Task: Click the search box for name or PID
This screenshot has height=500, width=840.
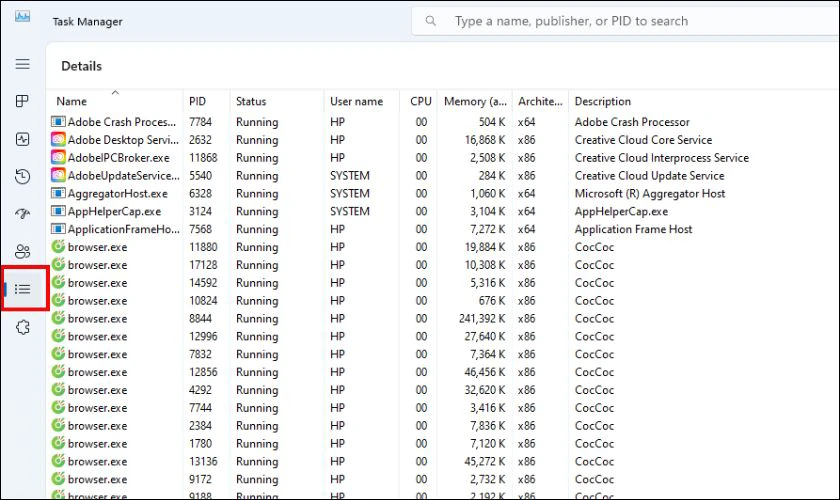Action: (x=625, y=21)
